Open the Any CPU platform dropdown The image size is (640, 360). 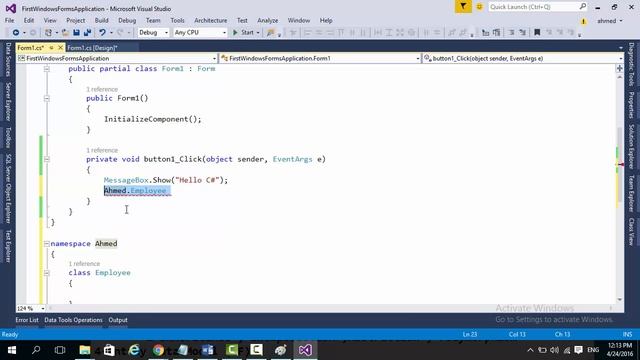point(200,33)
